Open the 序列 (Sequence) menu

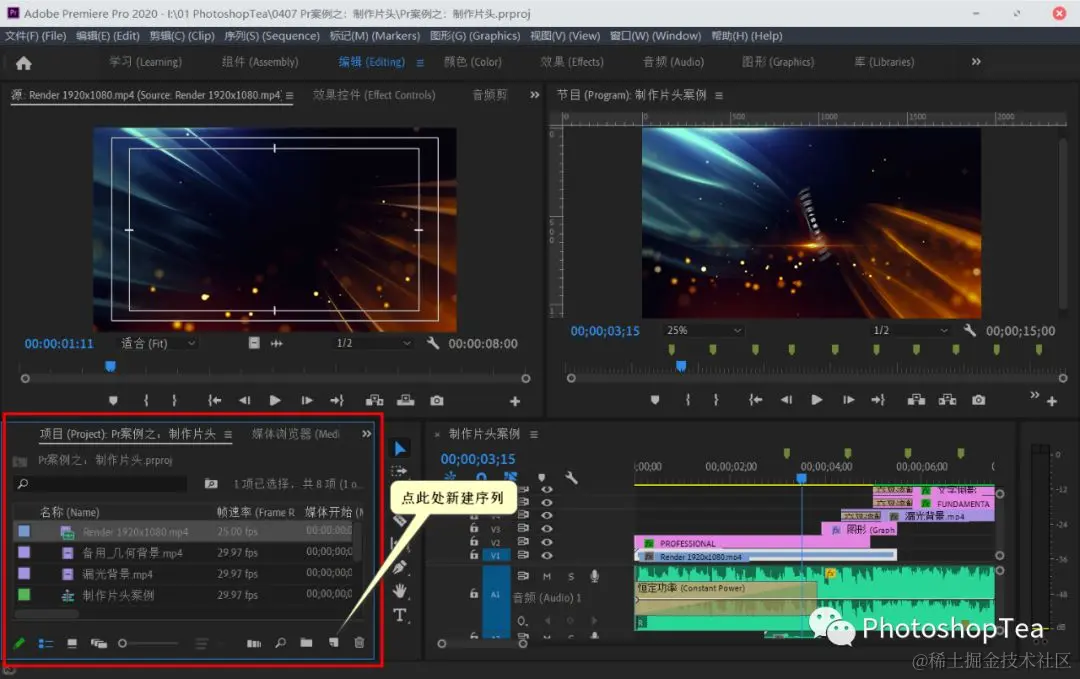[x=271, y=36]
